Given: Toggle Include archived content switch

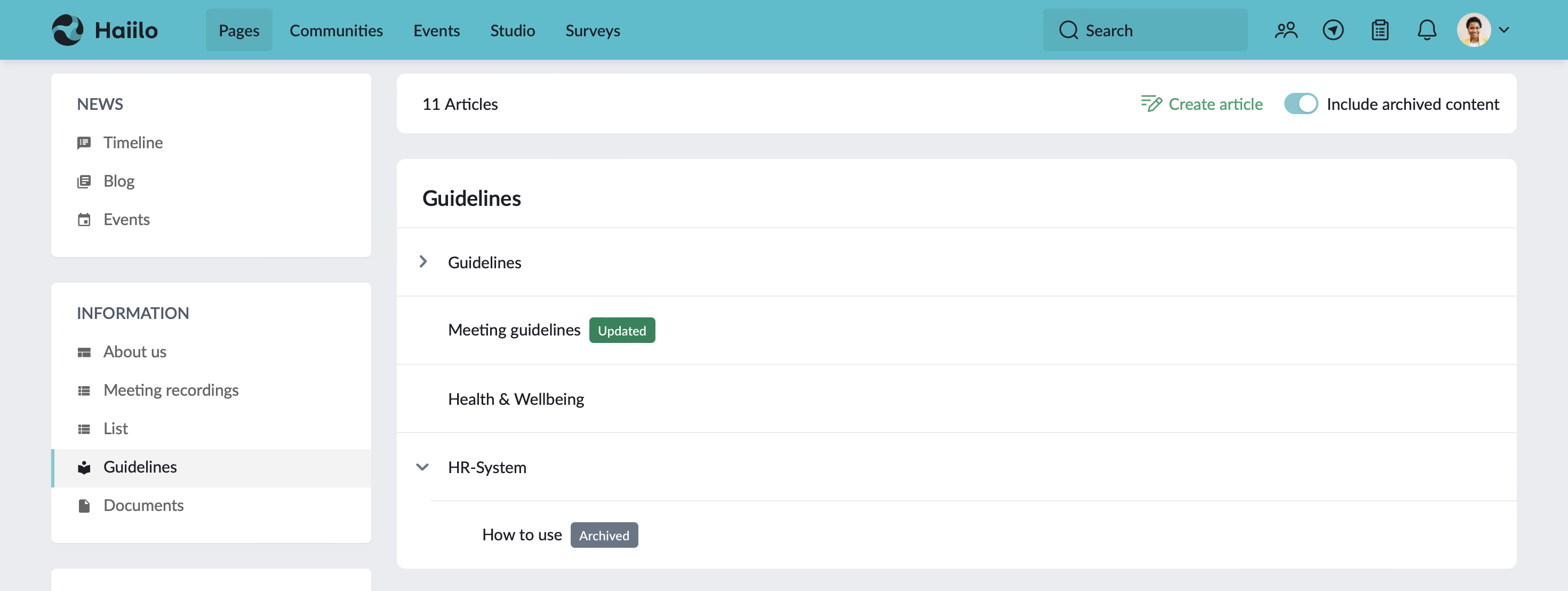Looking at the screenshot, I should click(1300, 104).
